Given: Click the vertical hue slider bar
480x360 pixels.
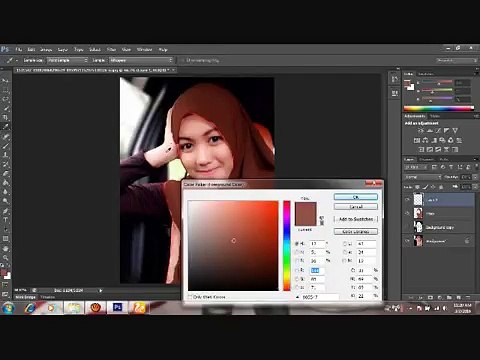Looking at the screenshot, I should tap(287, 246).
